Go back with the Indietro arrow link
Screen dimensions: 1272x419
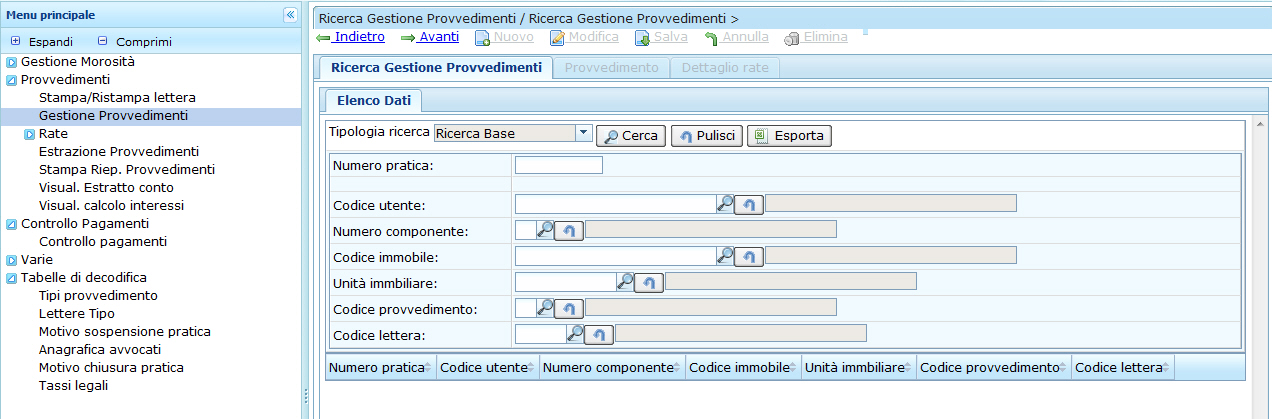tap(350, 37)
